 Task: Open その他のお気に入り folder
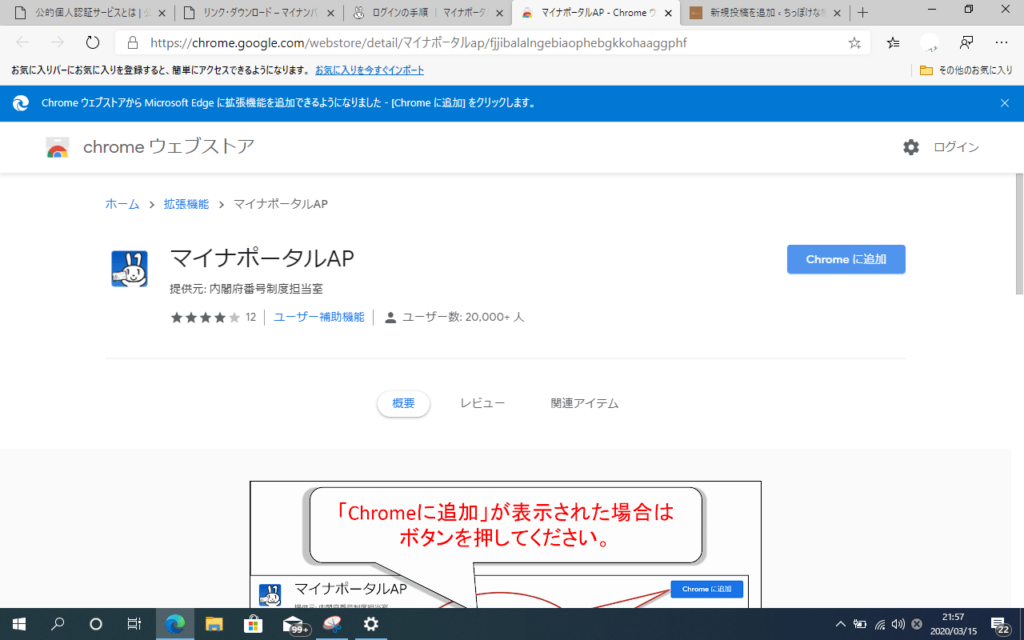(966, 70)
